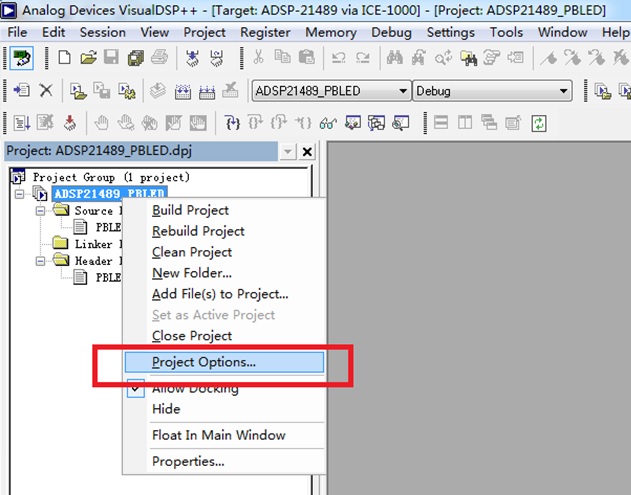
Task: Select Project Options... in context menu
Action: [224, 362]
